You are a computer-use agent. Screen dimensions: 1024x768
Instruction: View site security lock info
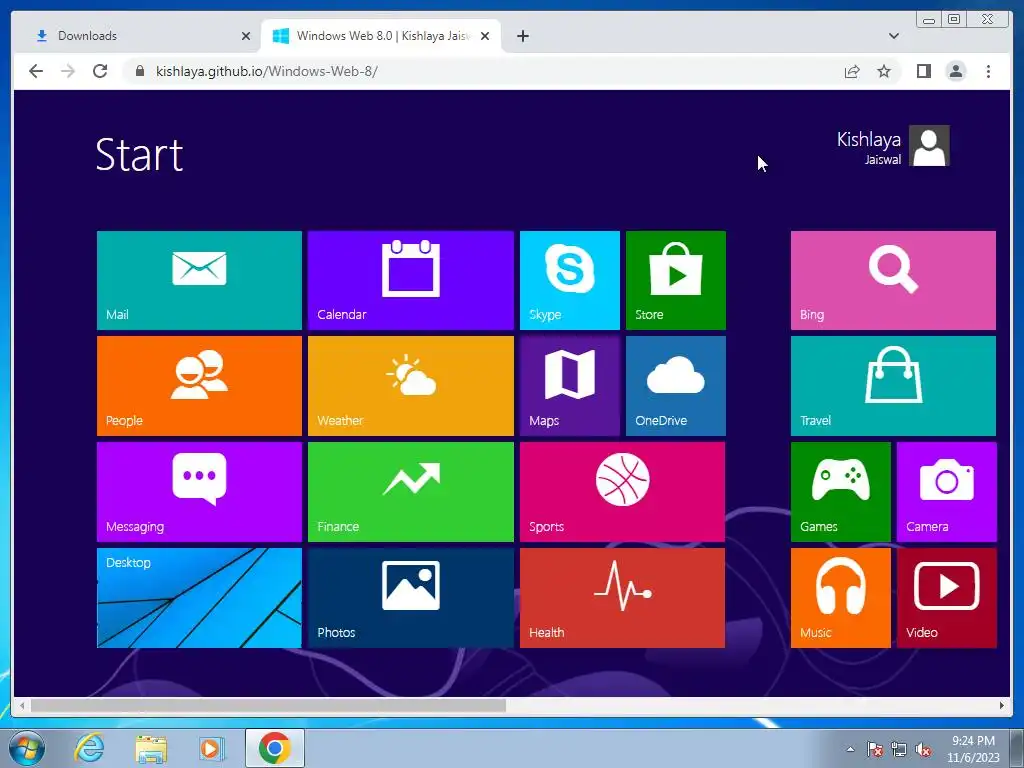[139, 71]
